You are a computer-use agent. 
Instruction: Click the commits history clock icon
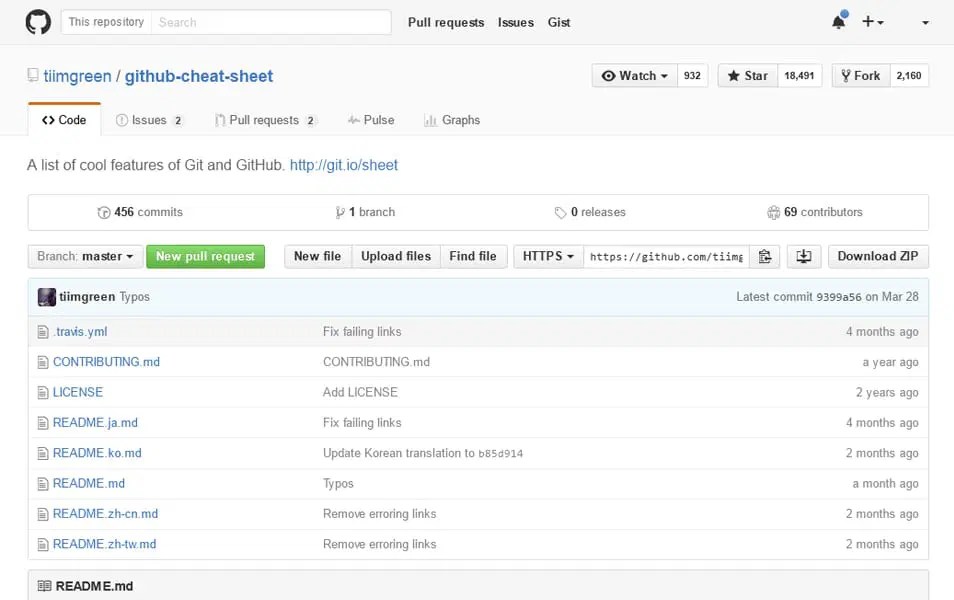tap(105, 212)
